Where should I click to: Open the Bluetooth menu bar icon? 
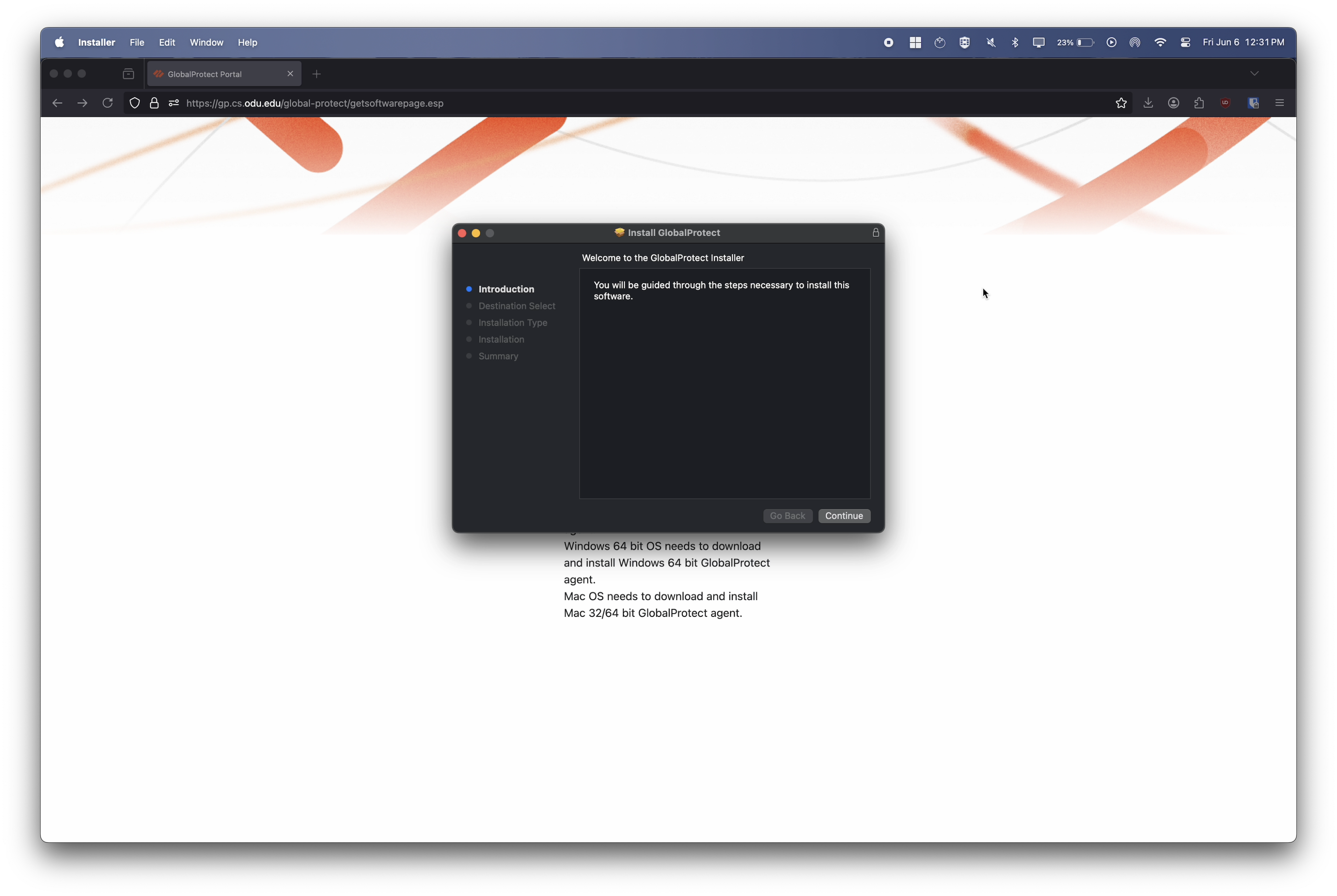click(x=1015, y=42)
